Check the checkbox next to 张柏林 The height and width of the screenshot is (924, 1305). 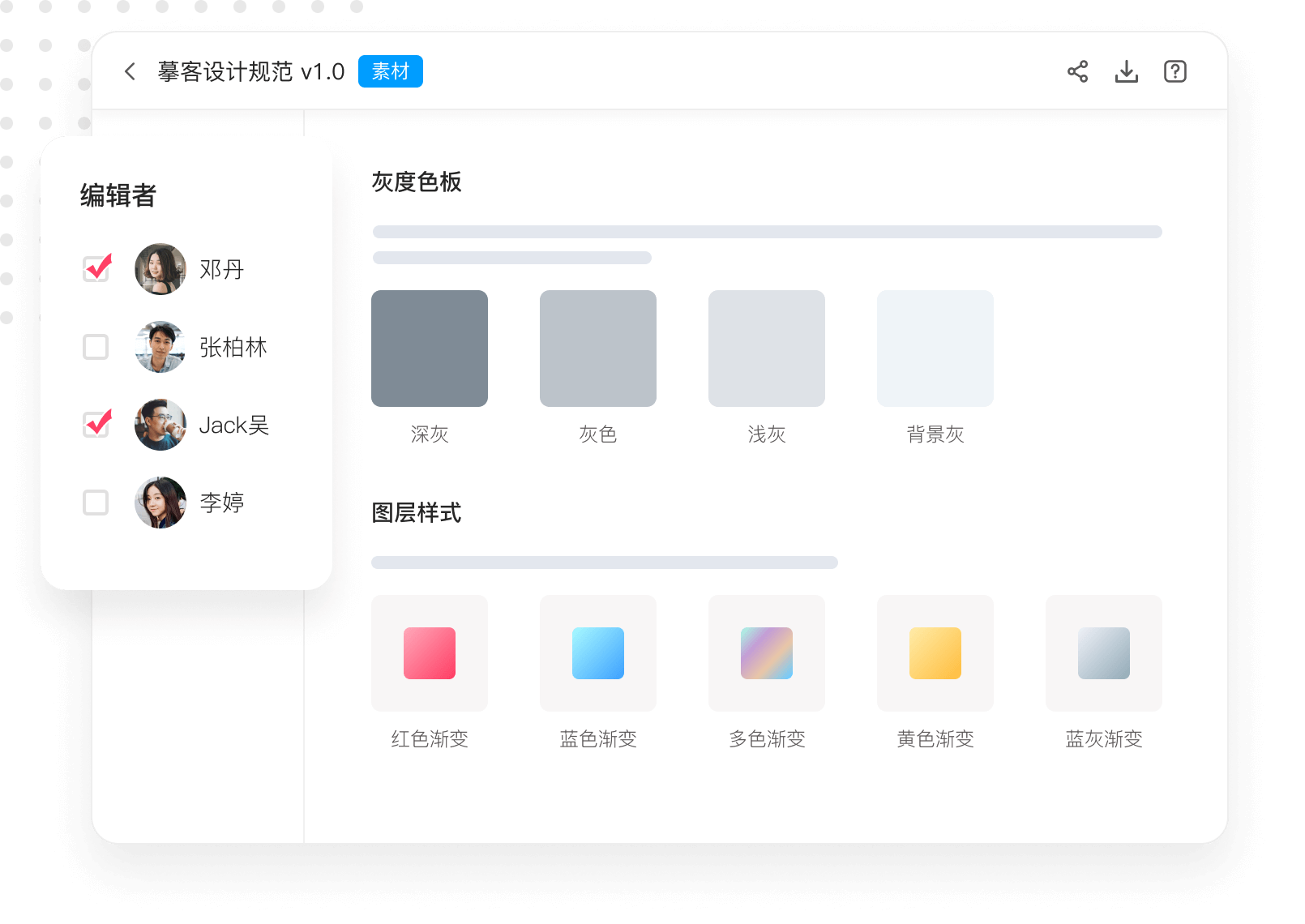(x=96, y=347)
